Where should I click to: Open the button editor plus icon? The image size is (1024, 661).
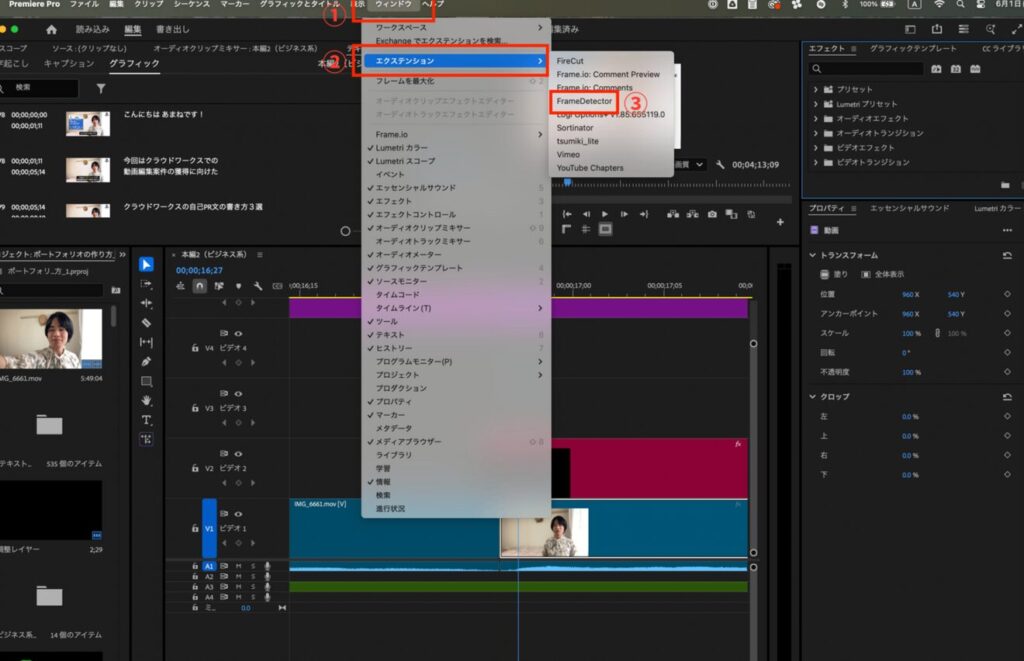point(780,222)
